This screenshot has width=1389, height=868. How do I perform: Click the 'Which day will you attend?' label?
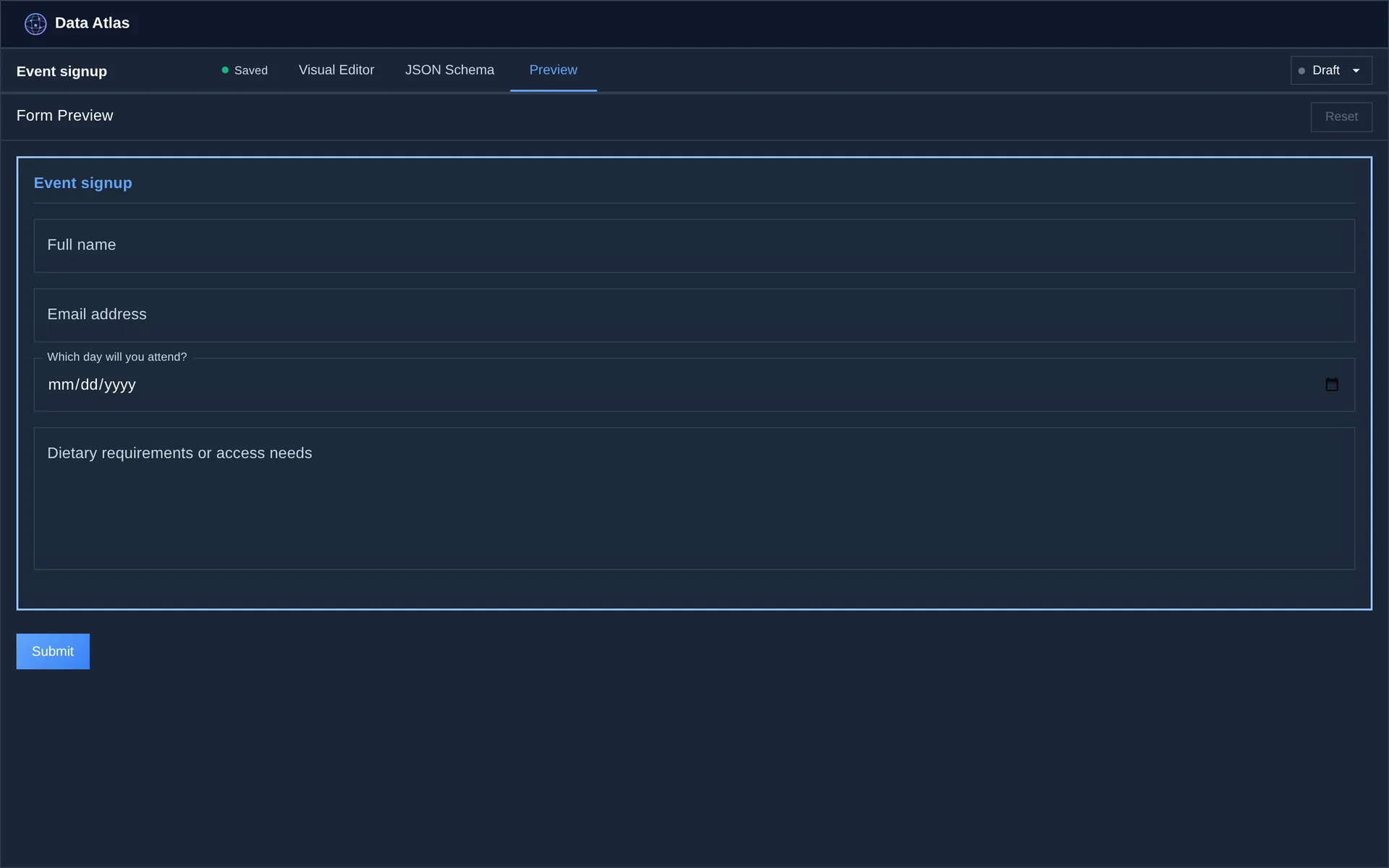[117, 357]
